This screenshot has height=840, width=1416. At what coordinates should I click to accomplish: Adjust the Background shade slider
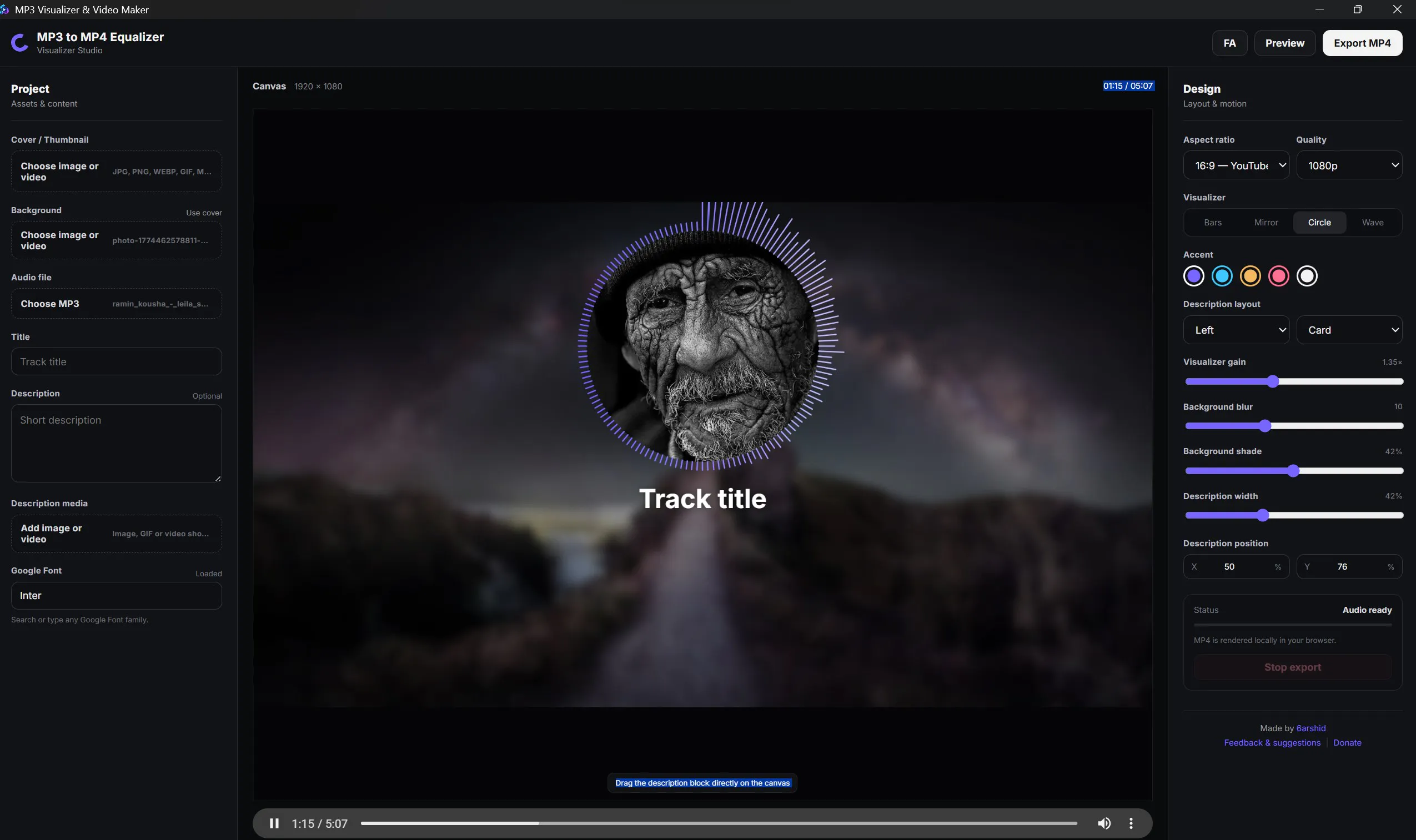[x=1294, y=471]
